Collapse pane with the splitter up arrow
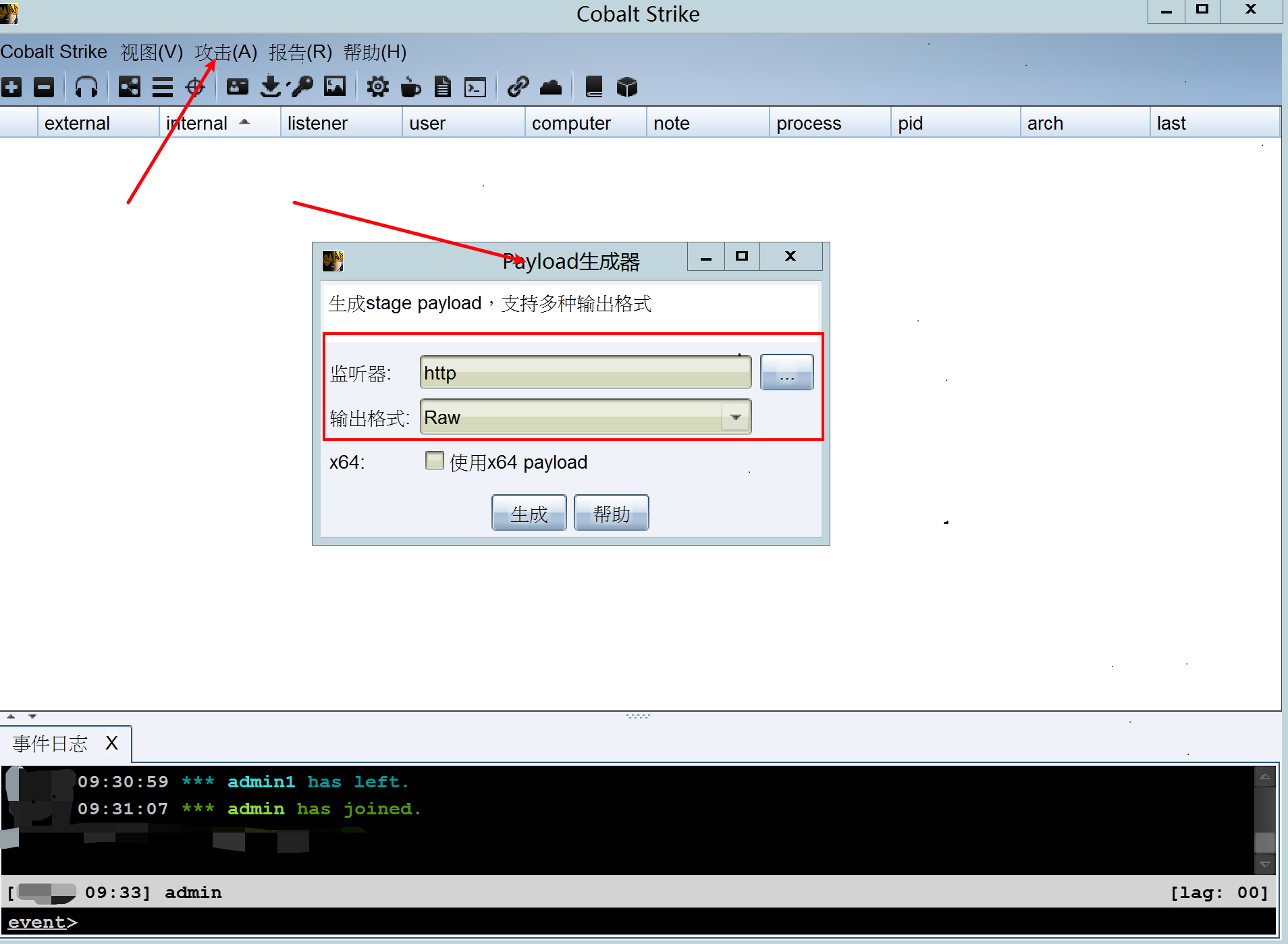 pos(11,716)
